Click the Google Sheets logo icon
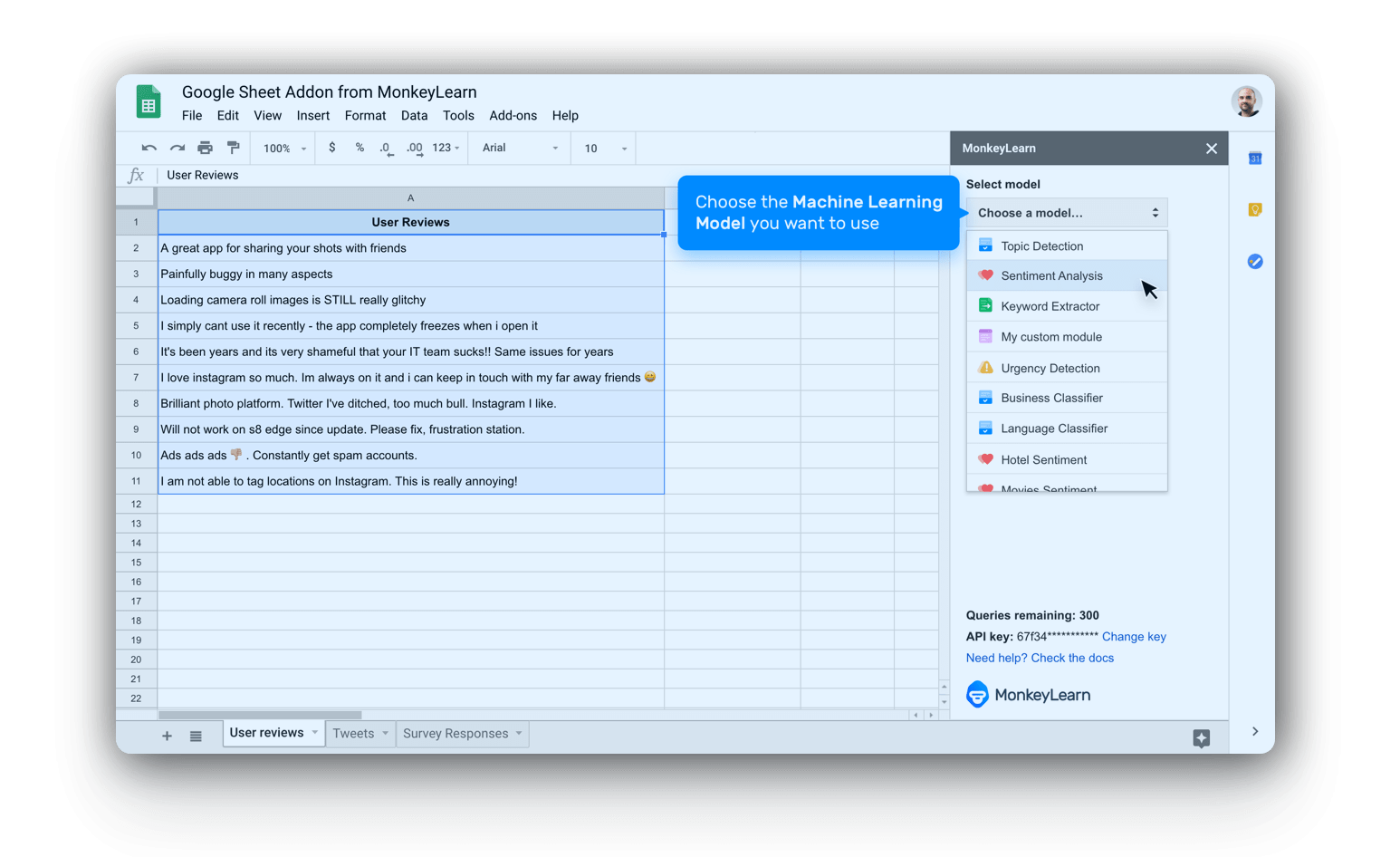The image size is (1400, 857). [149, 101]
